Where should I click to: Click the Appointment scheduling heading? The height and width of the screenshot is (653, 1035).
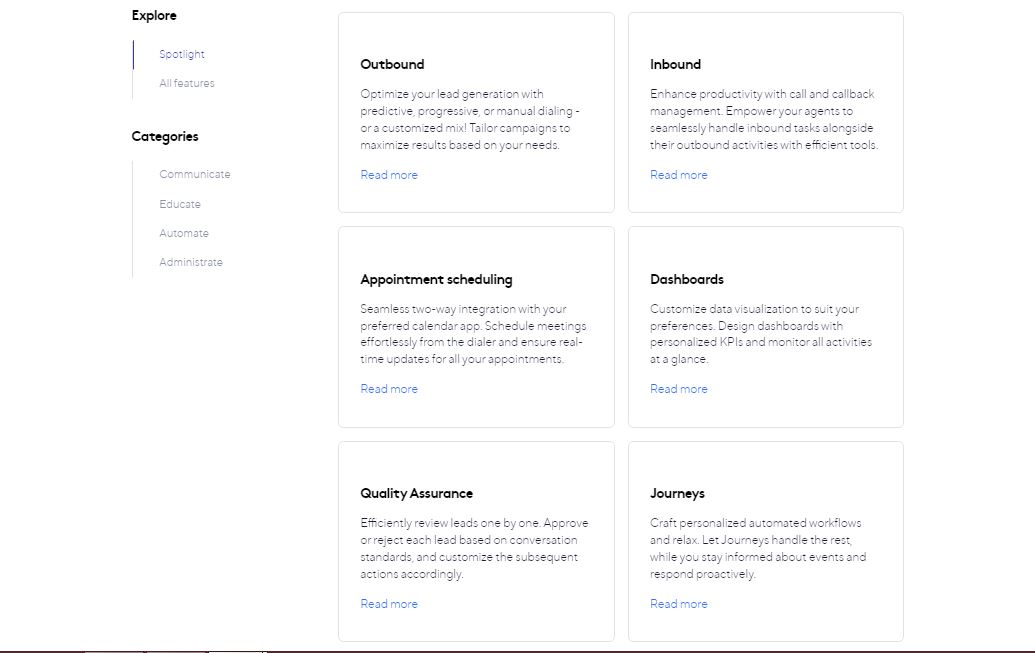(436, 279)
